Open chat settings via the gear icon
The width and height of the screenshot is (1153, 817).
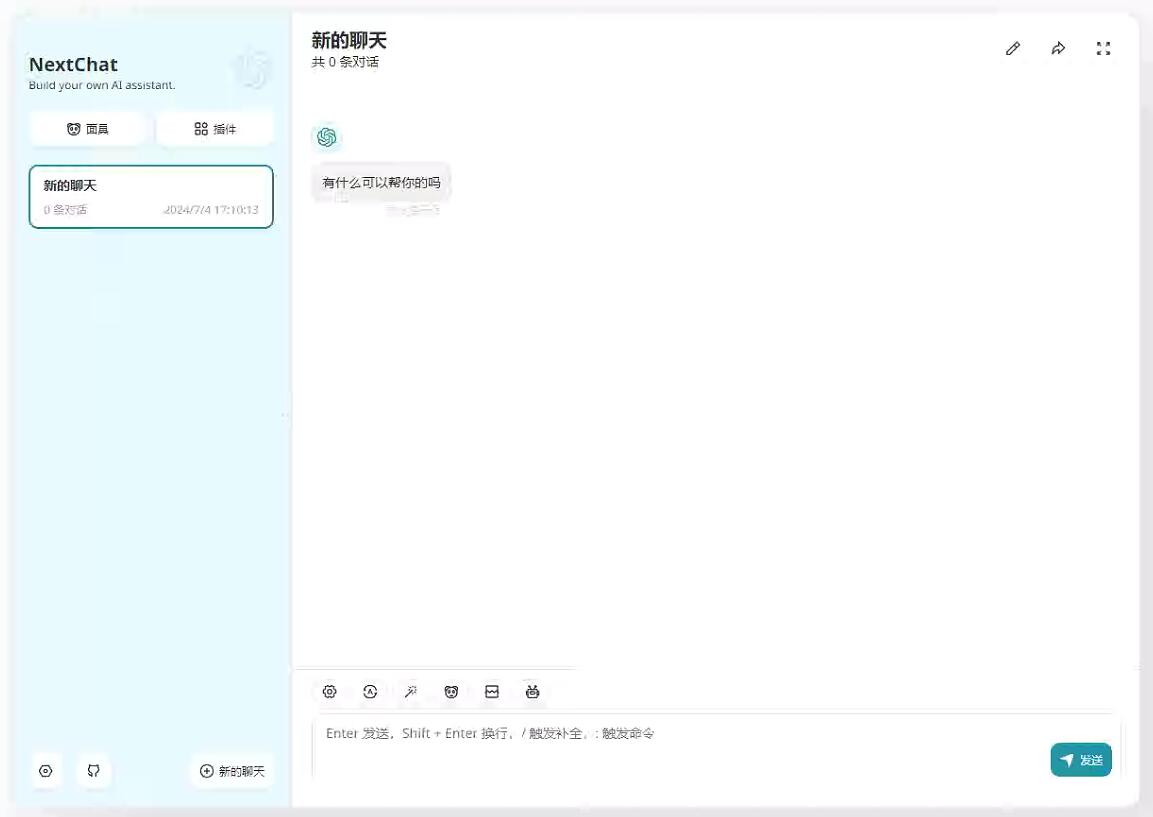(329, 691)
